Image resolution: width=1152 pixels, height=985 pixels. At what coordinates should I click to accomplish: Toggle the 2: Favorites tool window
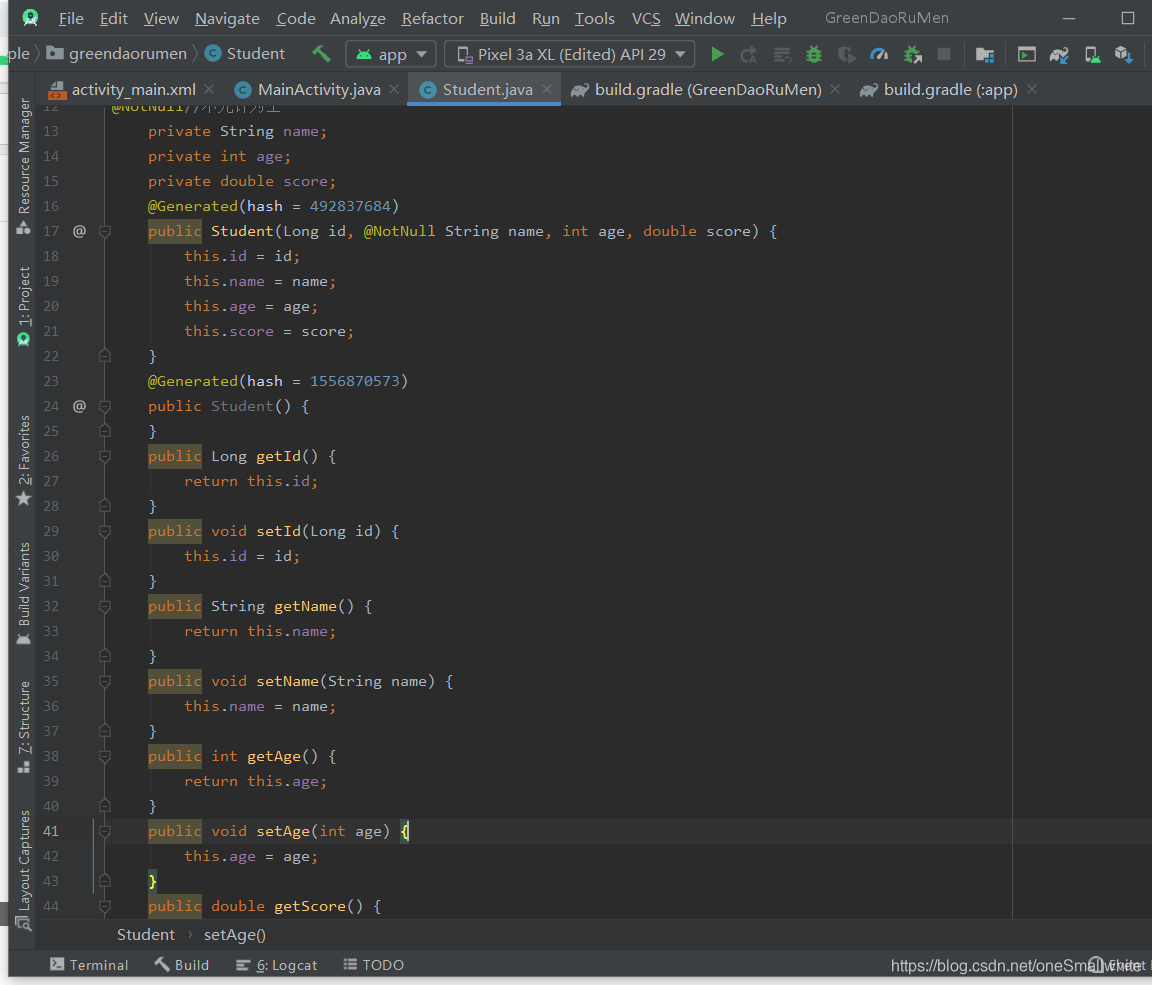[x=24, y=460]
